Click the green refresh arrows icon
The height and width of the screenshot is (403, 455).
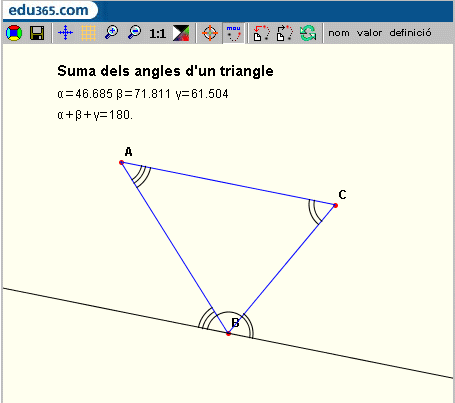(308, 33)
